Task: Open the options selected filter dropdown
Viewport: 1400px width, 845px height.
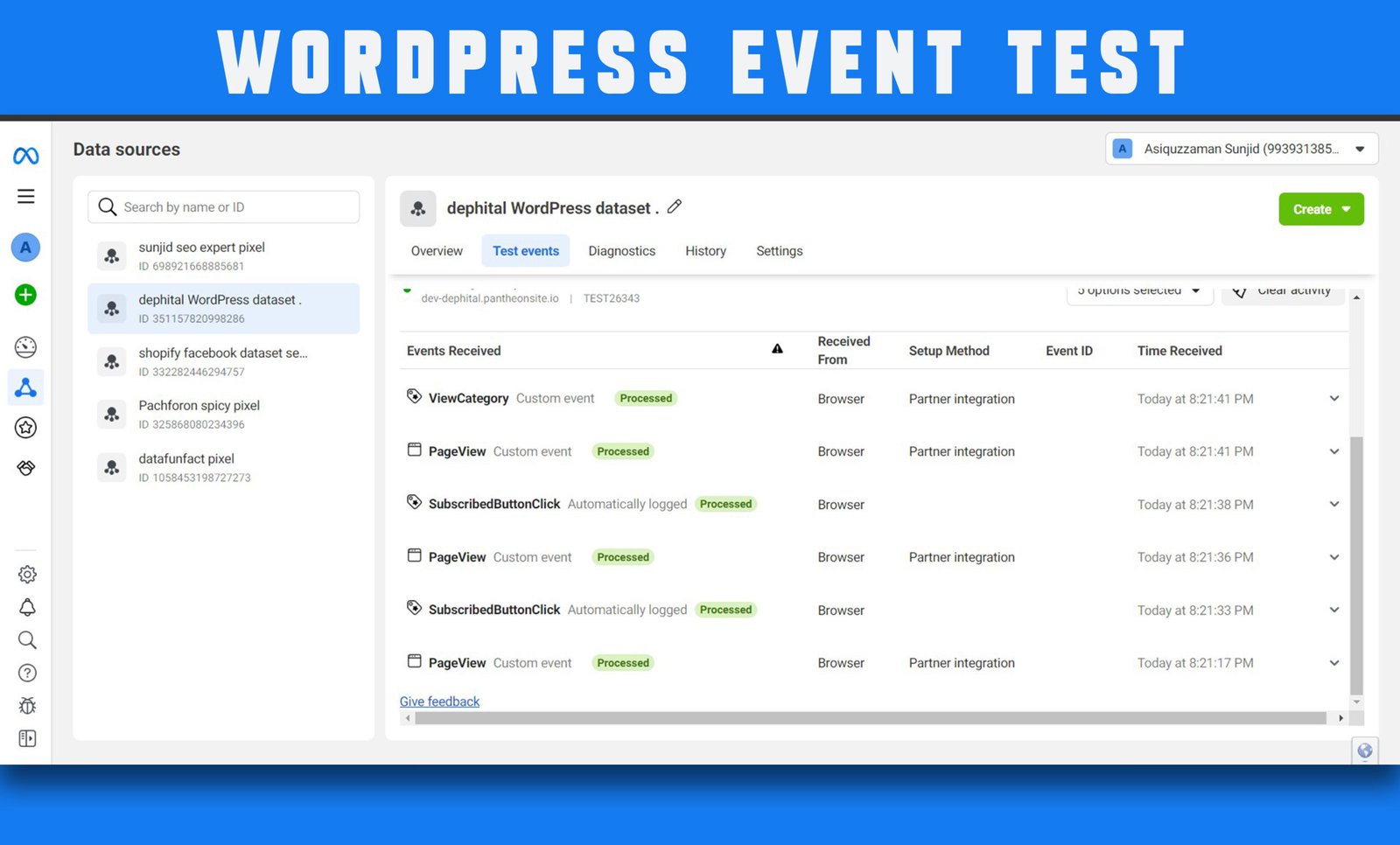Action: [x=1139, y=293]
